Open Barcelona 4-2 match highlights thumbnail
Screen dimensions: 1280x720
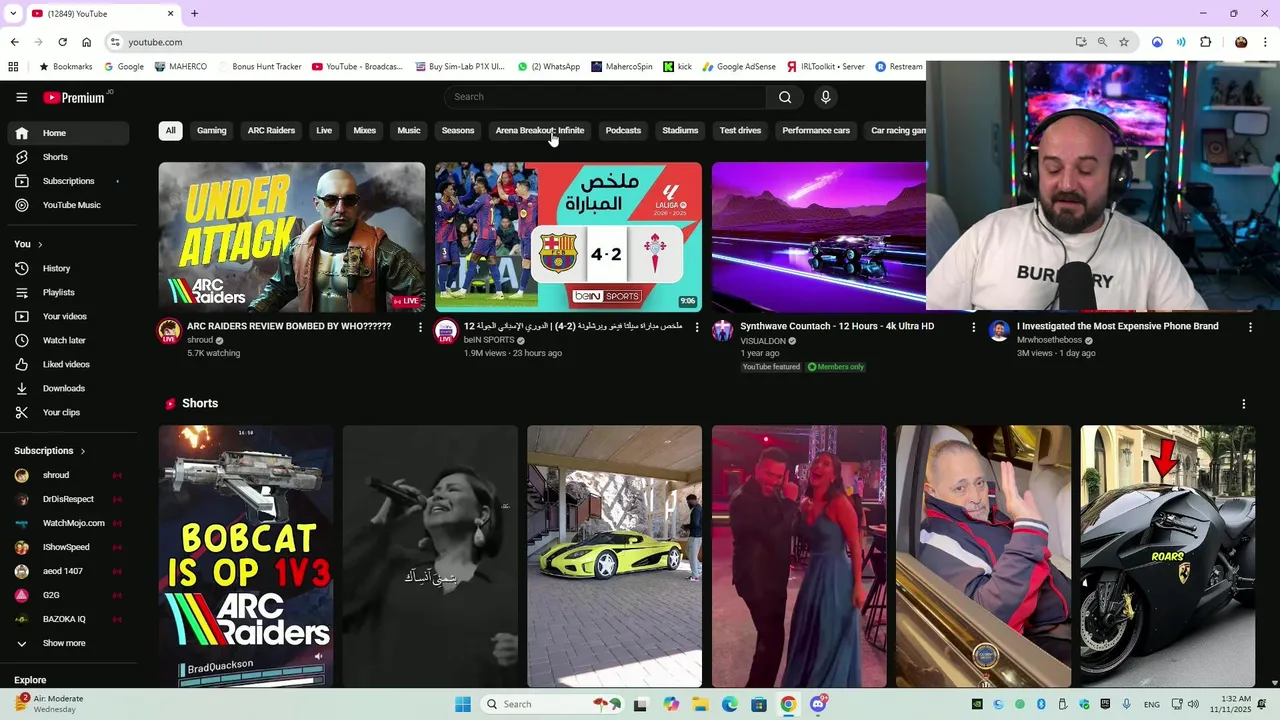pos(568,237)
